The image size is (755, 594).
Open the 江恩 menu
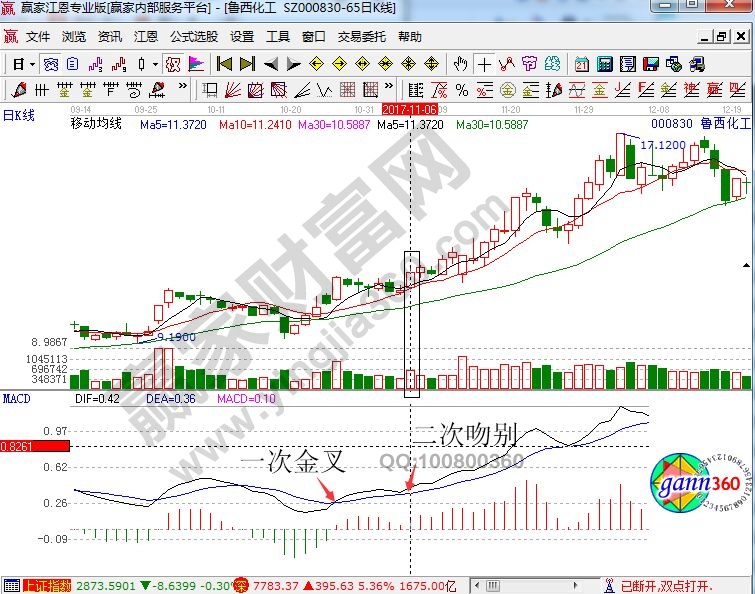click(146, 37)
